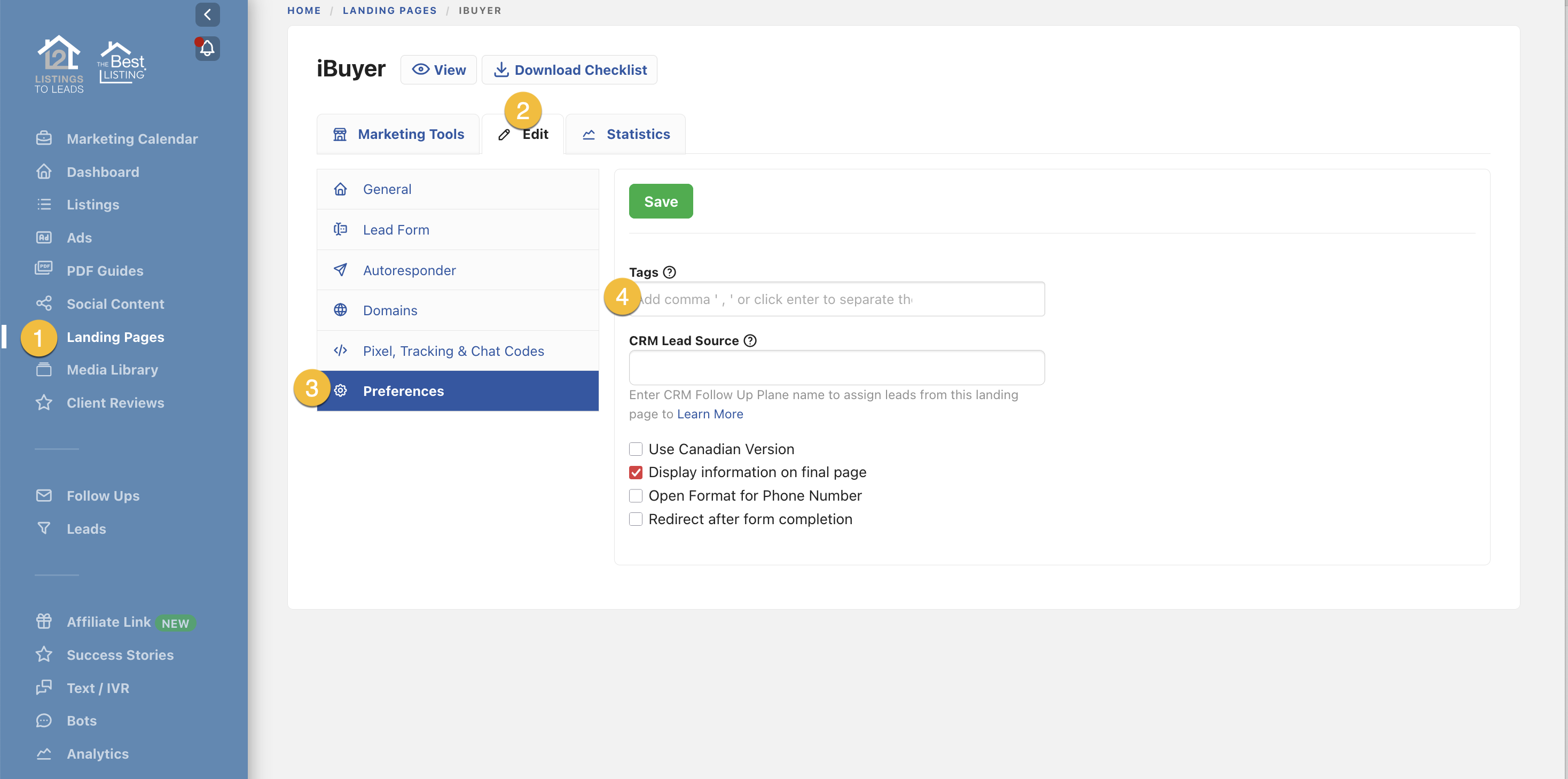1568x779 pixels.
Task: Follow the Learn More link
Action: tap(710, 414)
